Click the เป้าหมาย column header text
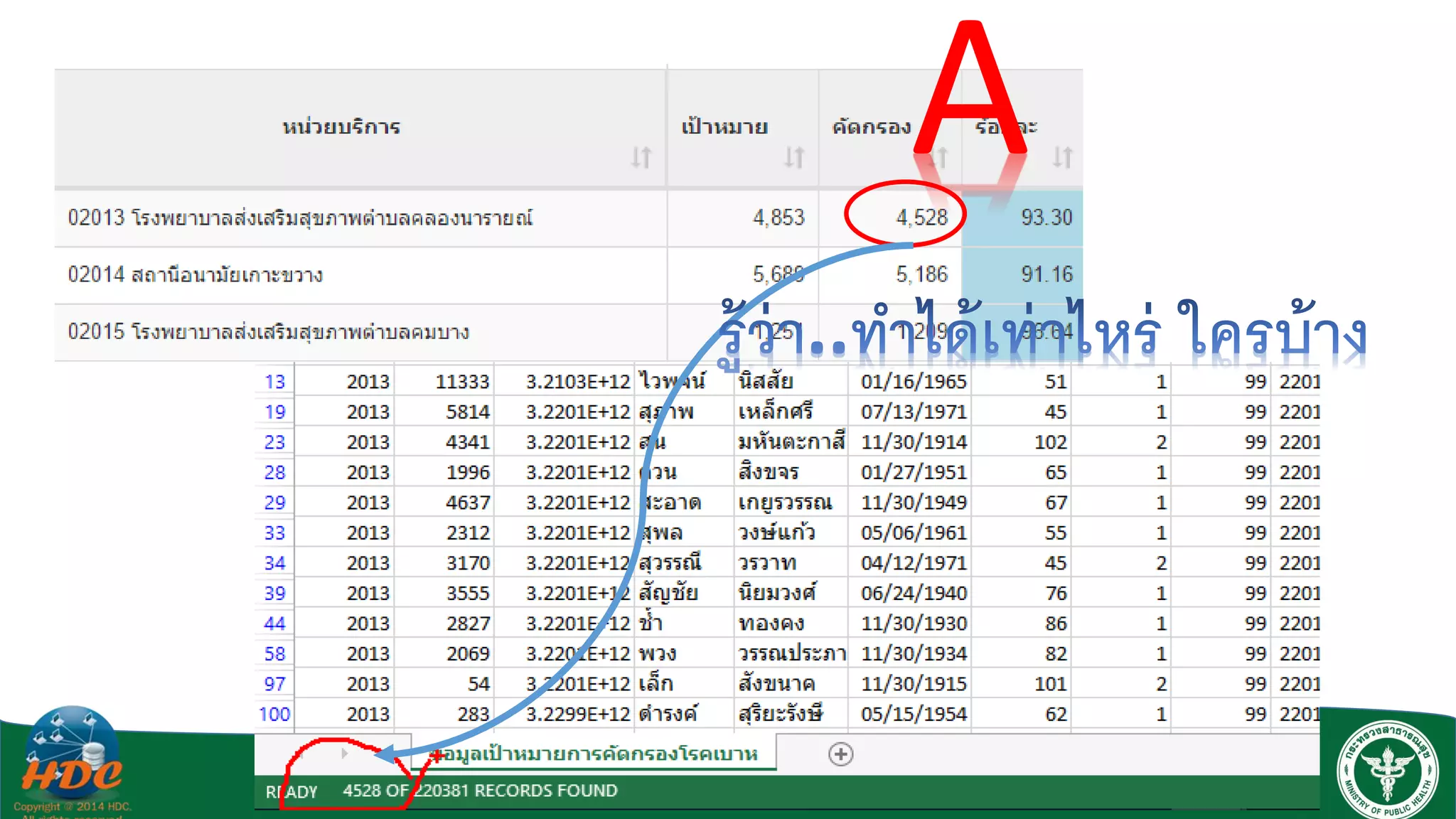1456x819 pixels. point(724,127)
